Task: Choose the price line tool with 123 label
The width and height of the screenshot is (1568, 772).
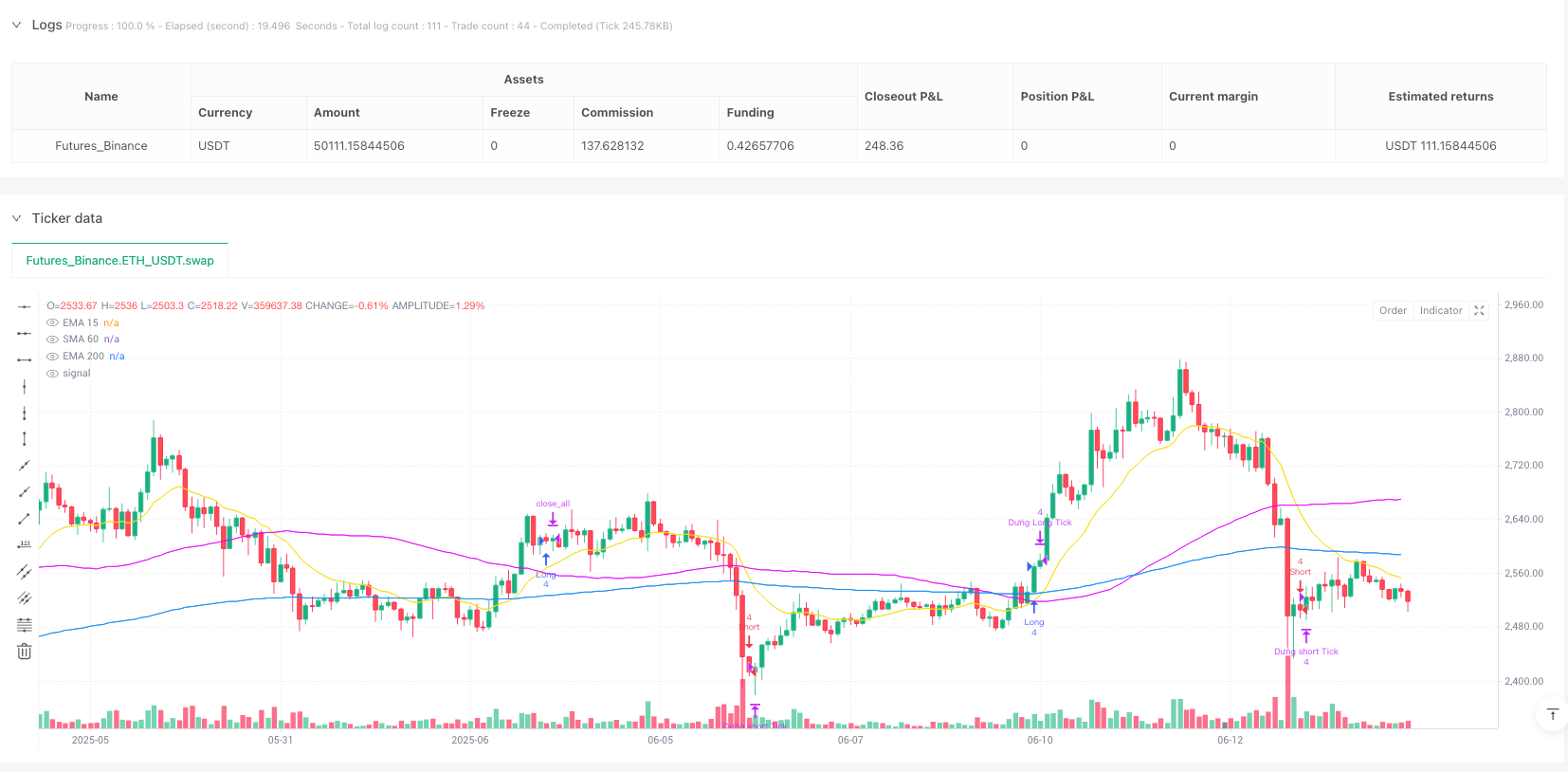Action: coord(25,544)
